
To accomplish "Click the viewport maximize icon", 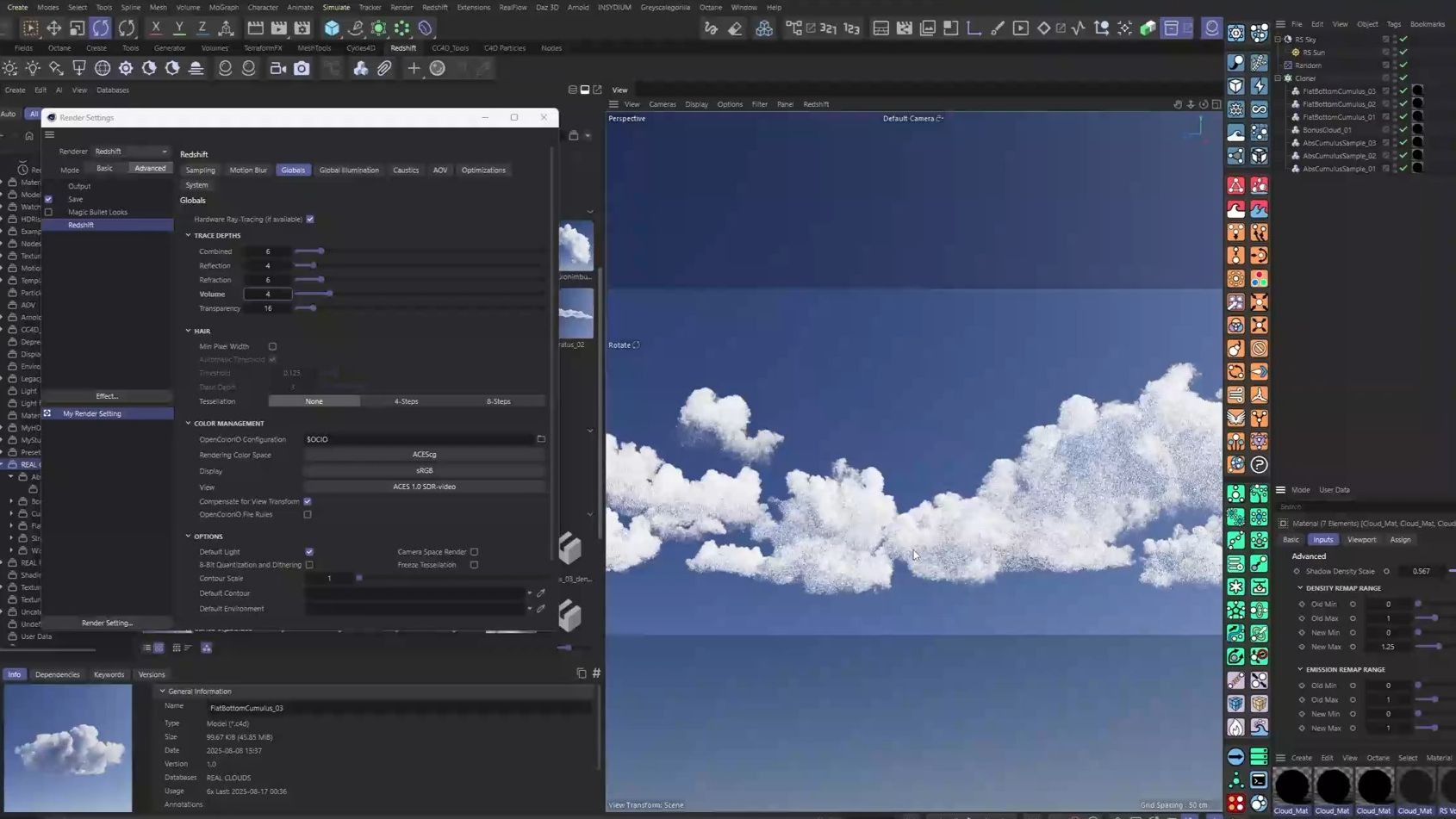I will 1216,104.
